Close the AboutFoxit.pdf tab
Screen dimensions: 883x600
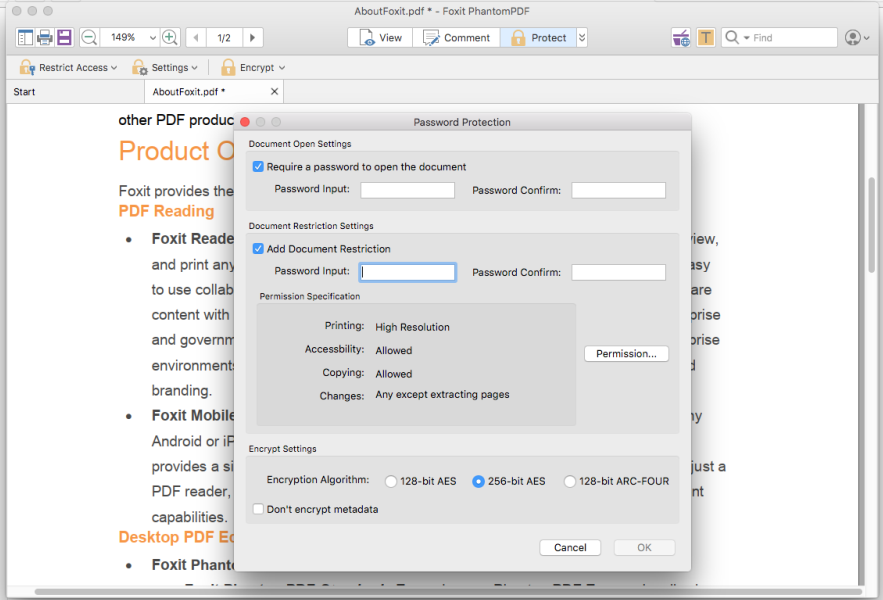point(274,91)
